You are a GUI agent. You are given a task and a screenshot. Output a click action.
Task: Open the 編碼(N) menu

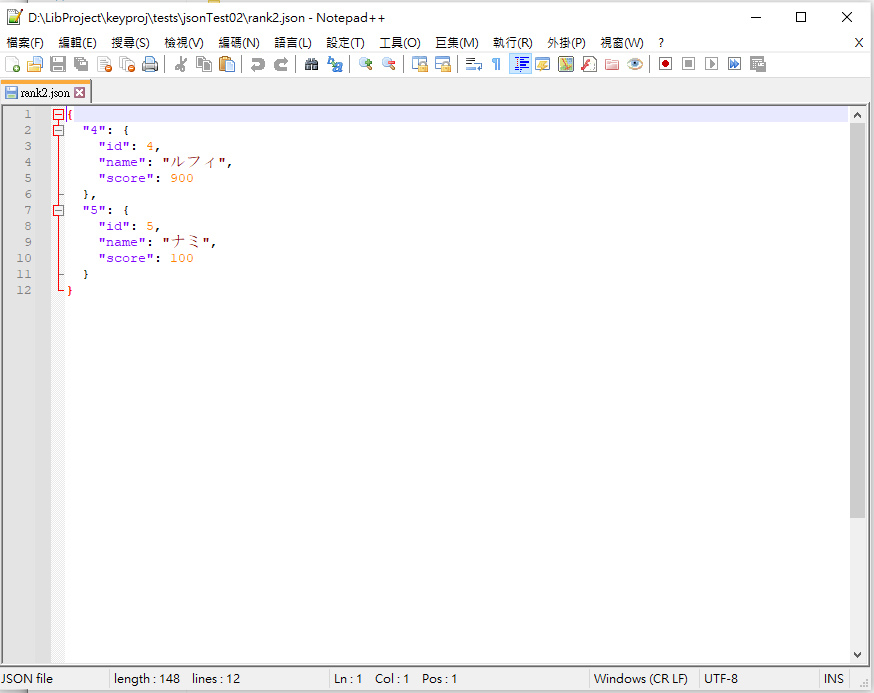(x=238, y=43)
